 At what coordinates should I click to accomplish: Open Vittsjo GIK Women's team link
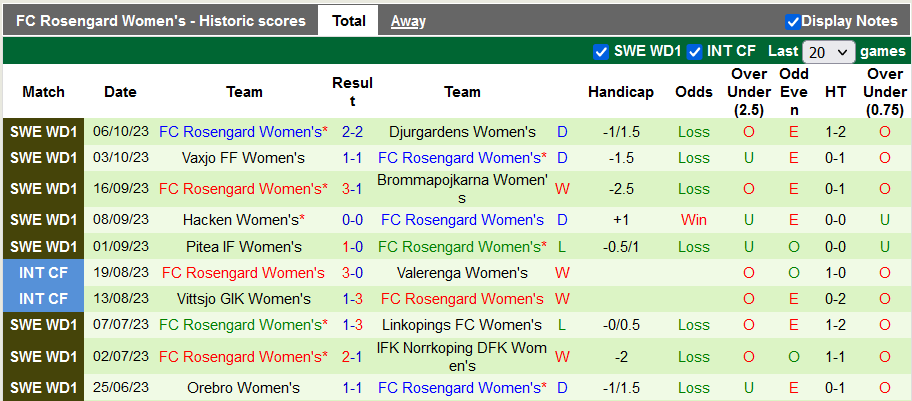(x=244, y=299)
